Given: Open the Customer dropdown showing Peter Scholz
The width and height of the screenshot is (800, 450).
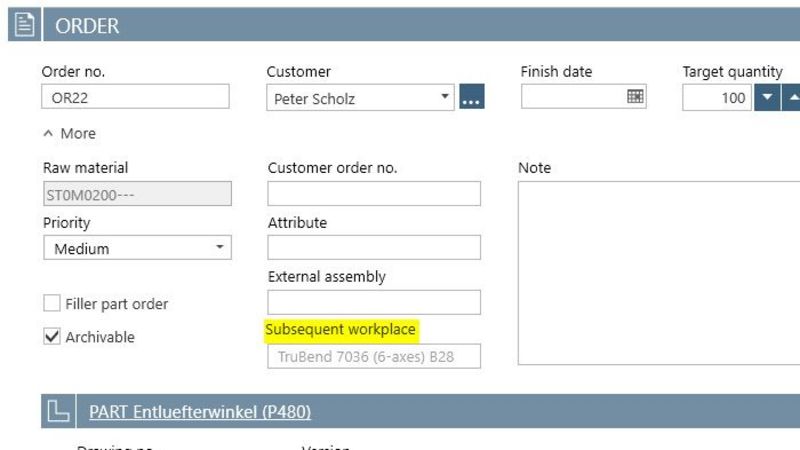Looking at the screenshot, I should pyautogui.click(x=445, y=98).
